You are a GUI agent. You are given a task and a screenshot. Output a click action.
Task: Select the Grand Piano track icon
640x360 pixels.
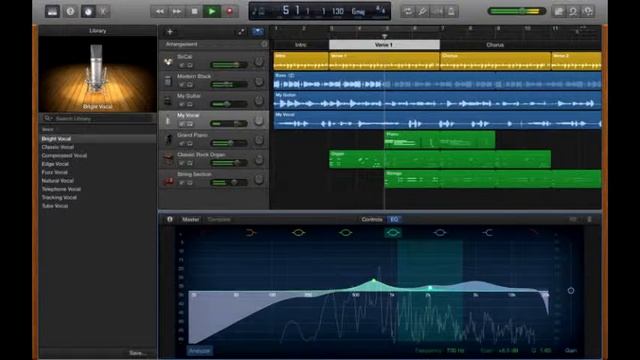pyautogui.click(x=168, y=140)
